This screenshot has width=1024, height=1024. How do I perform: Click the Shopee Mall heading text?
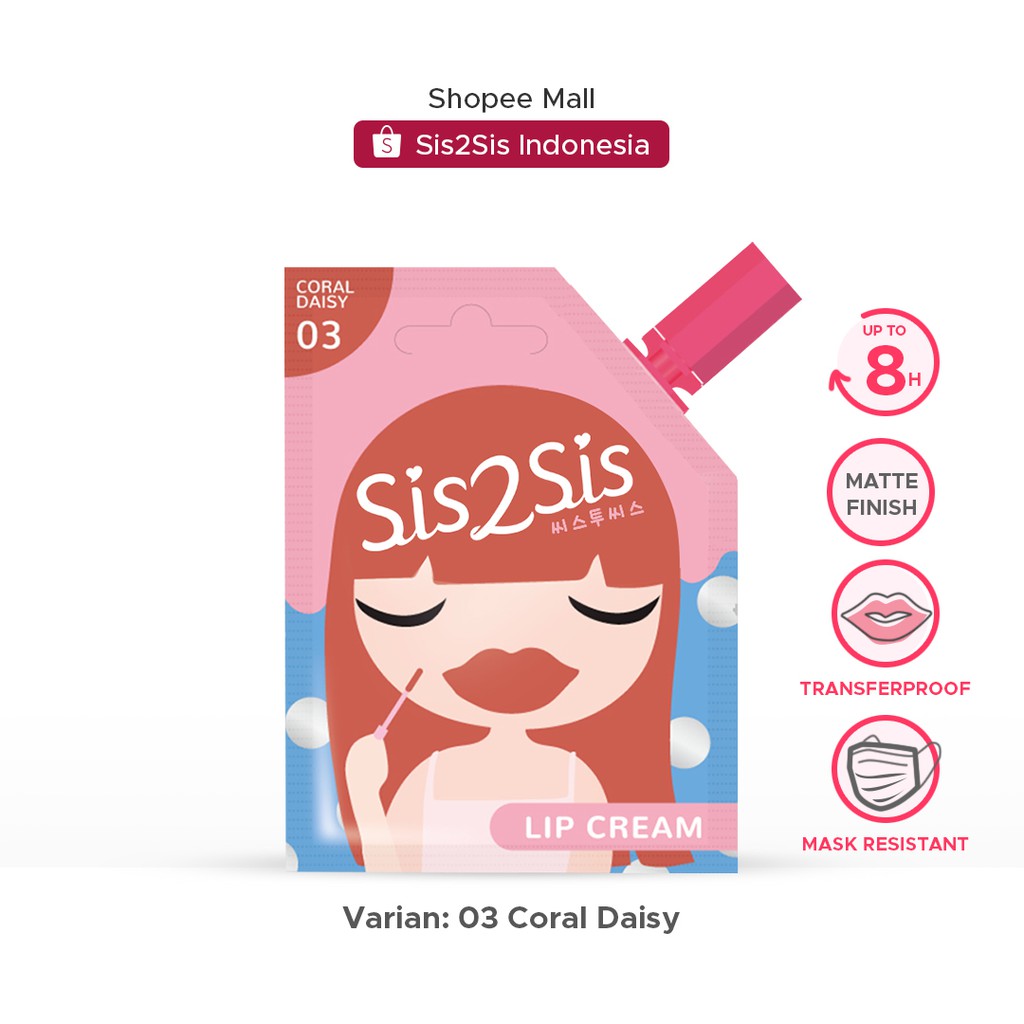pos(511,99)
